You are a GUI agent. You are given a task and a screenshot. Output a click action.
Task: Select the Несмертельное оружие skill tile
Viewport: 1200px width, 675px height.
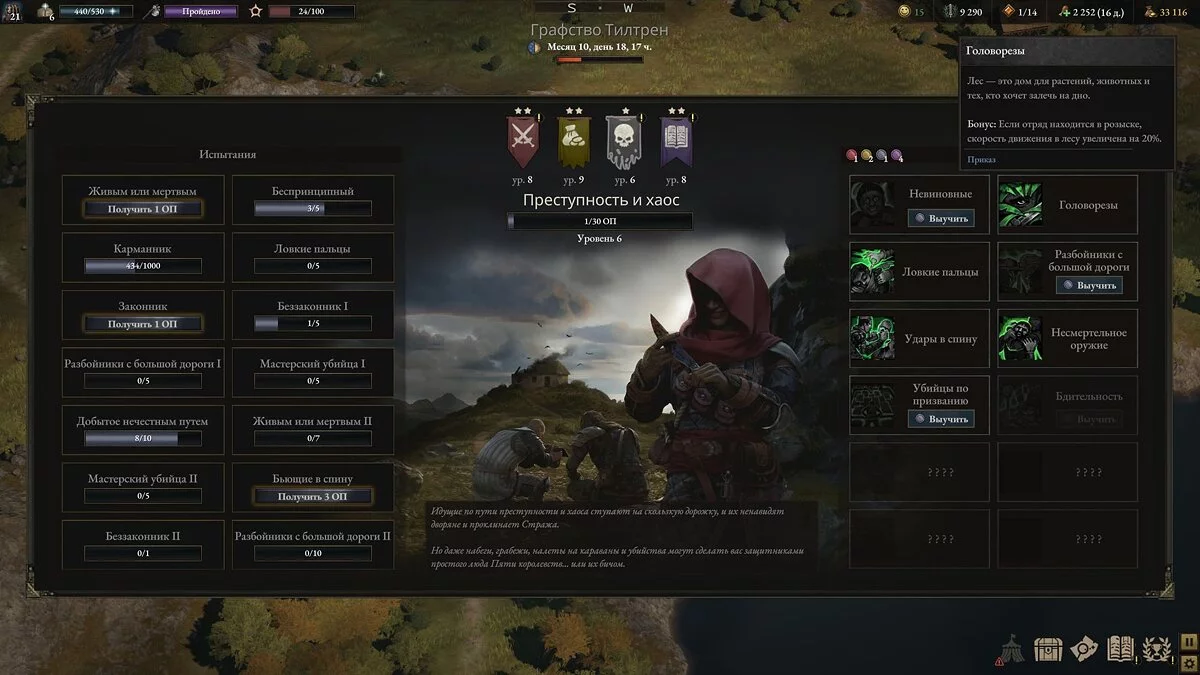click(x=1068, y=339)
